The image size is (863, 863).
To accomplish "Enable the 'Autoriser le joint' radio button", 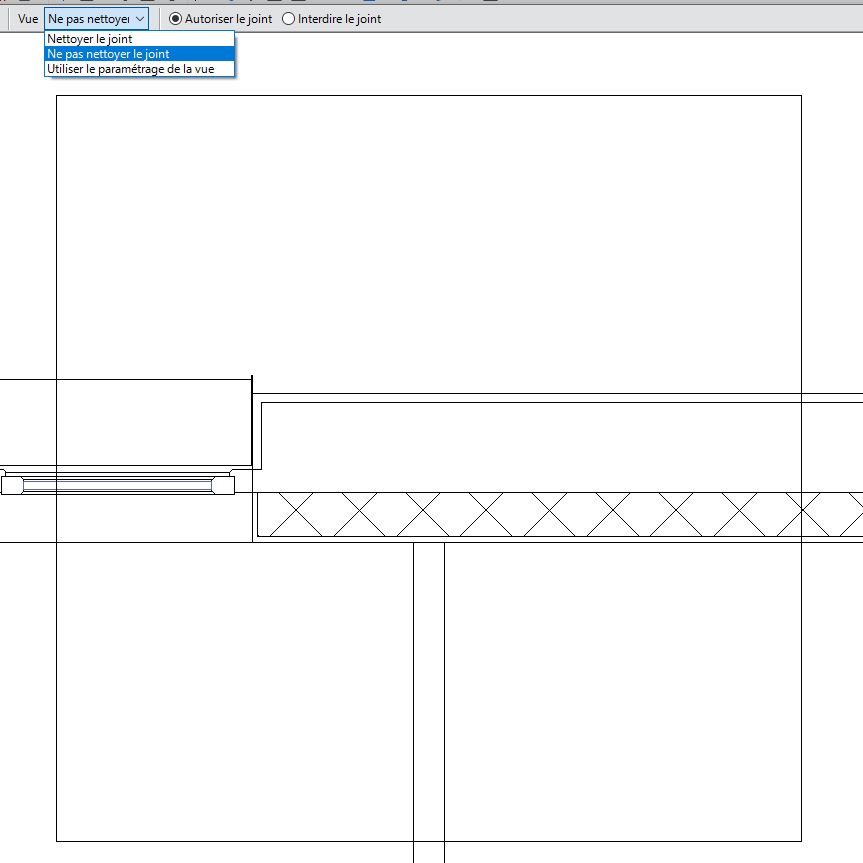I will (176, 19).
